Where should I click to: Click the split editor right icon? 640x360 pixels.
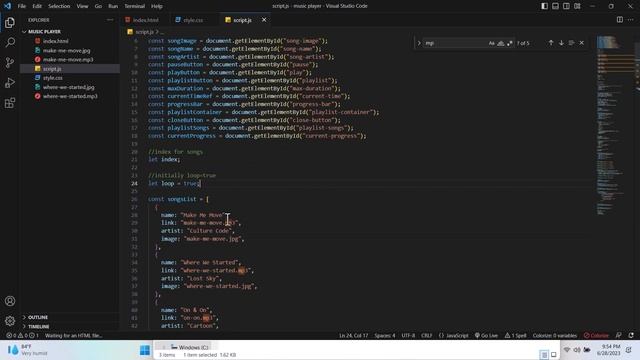click(x=620, y=20)
